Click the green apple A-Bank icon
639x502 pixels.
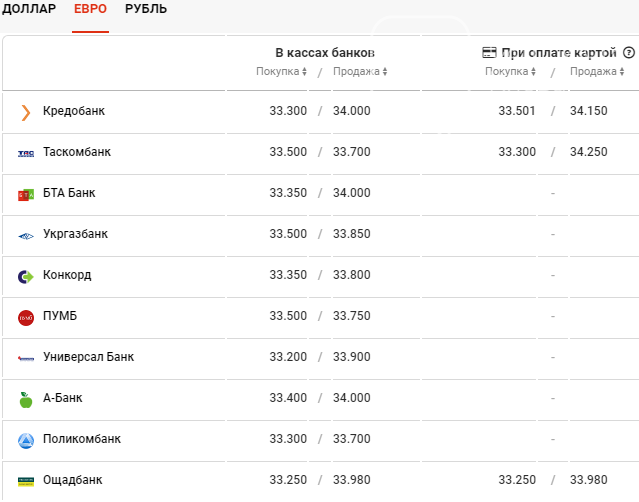(x=26, y=399)
